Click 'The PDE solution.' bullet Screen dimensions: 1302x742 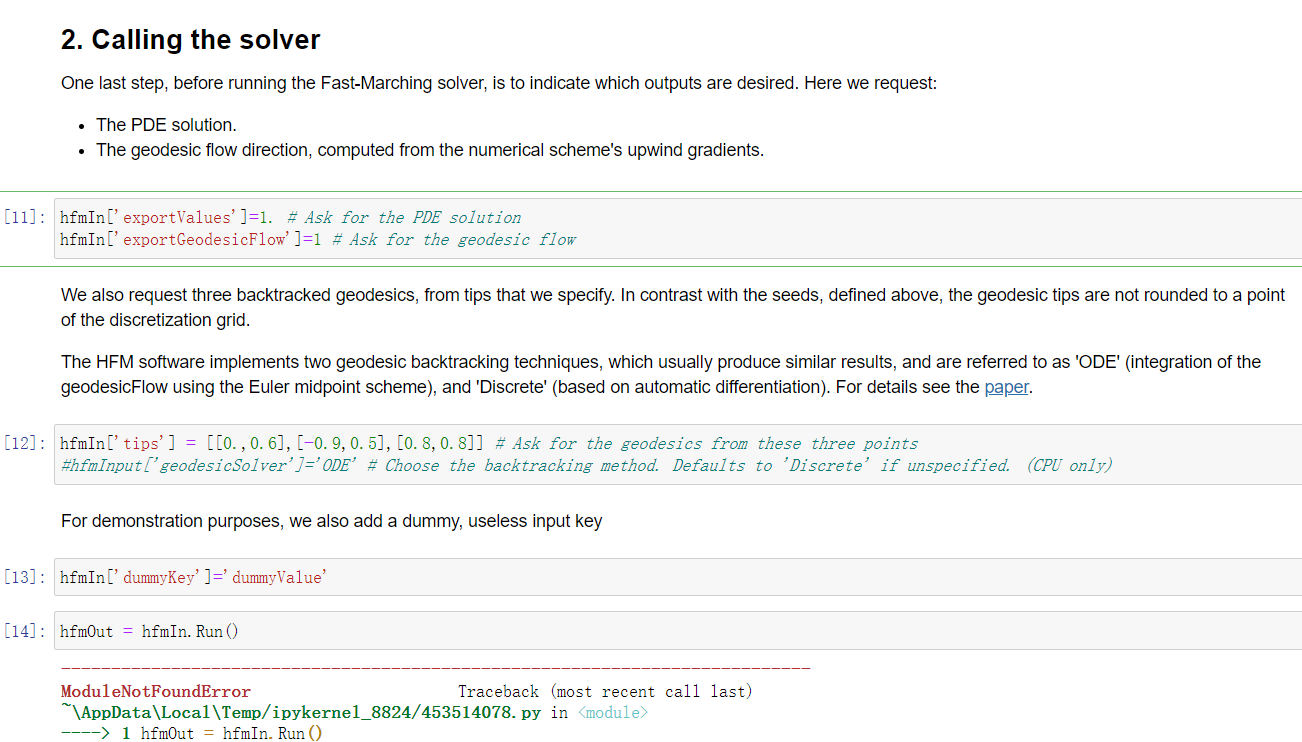[166, 125]
